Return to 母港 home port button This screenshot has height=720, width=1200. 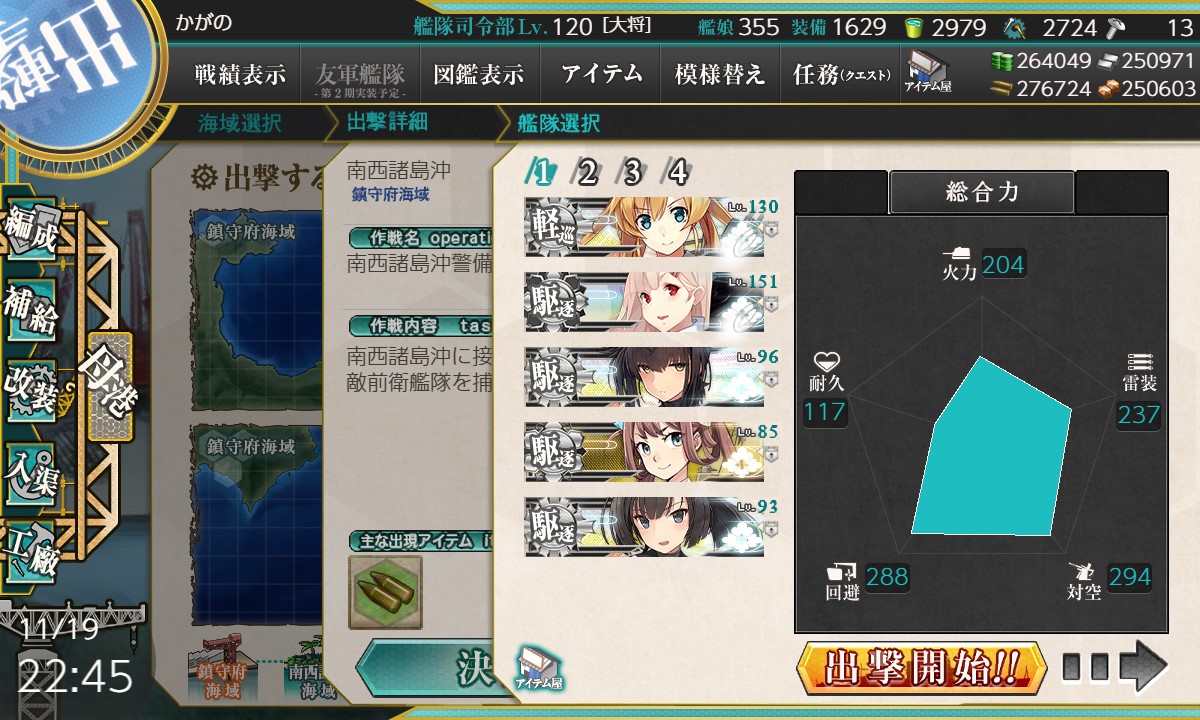[108, 386]
